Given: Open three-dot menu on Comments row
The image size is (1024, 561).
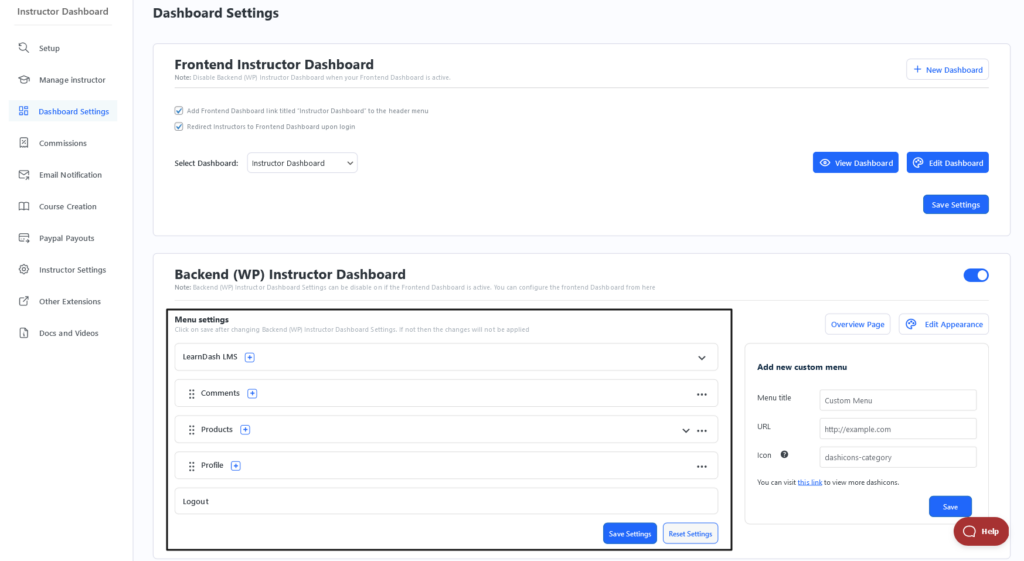Looking at the screenshot, I should pos(701,394).
